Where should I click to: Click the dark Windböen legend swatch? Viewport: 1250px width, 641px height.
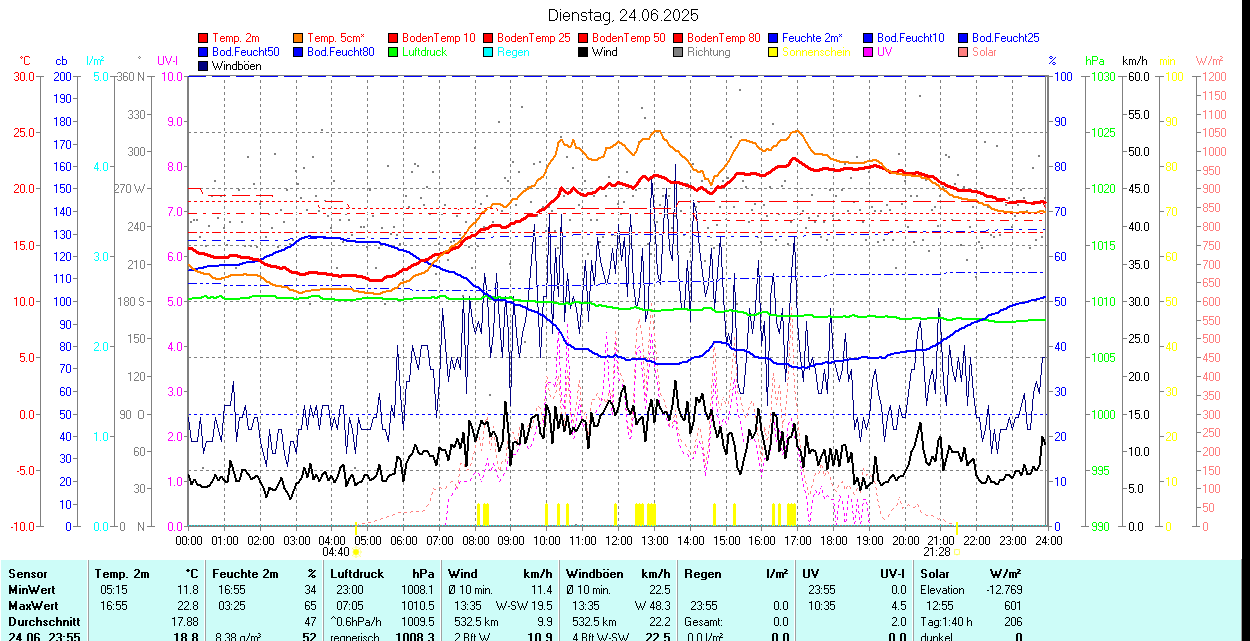(204, 66)
